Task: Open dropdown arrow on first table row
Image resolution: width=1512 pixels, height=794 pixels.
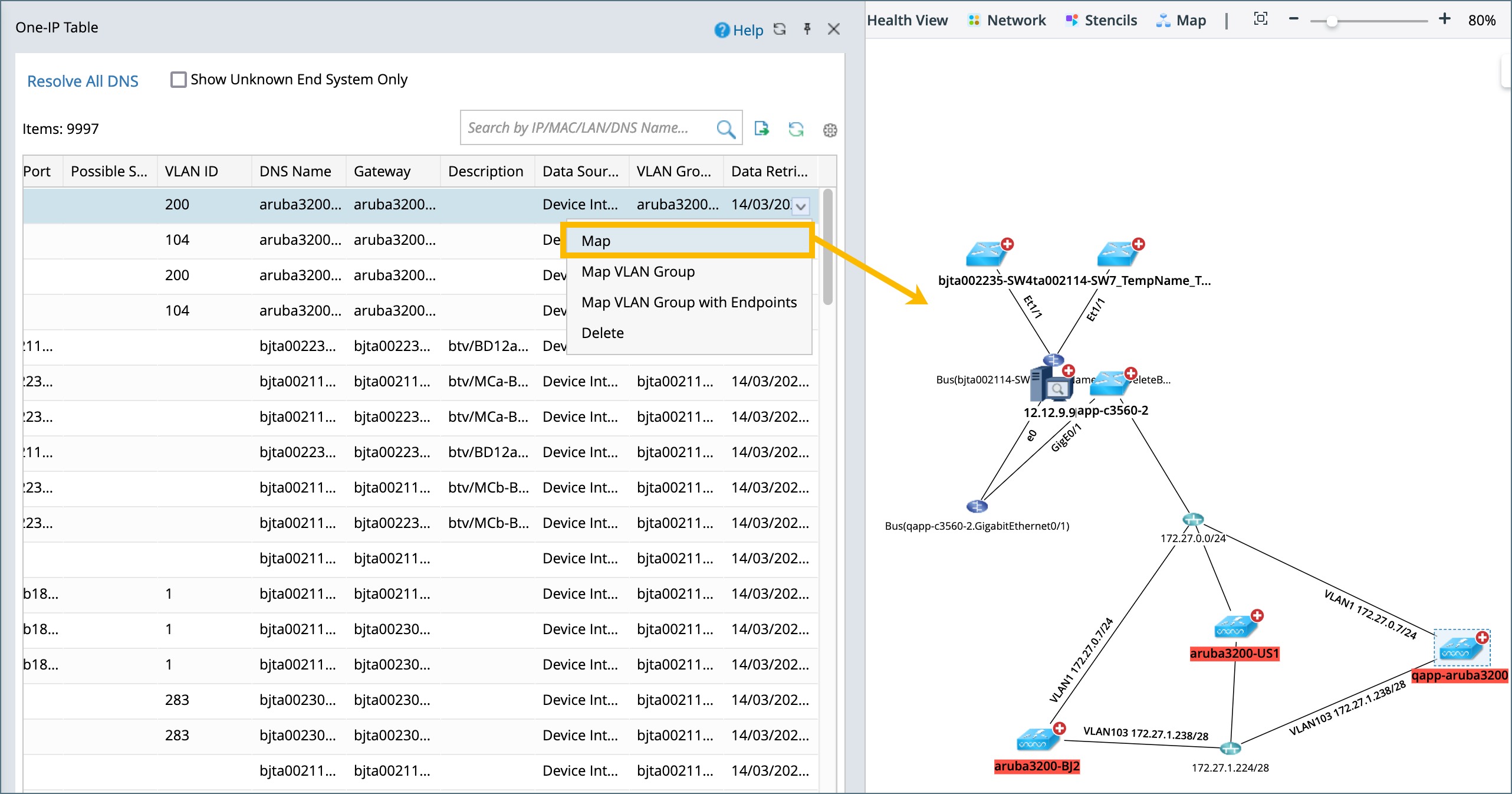Action: coord(801,206)
